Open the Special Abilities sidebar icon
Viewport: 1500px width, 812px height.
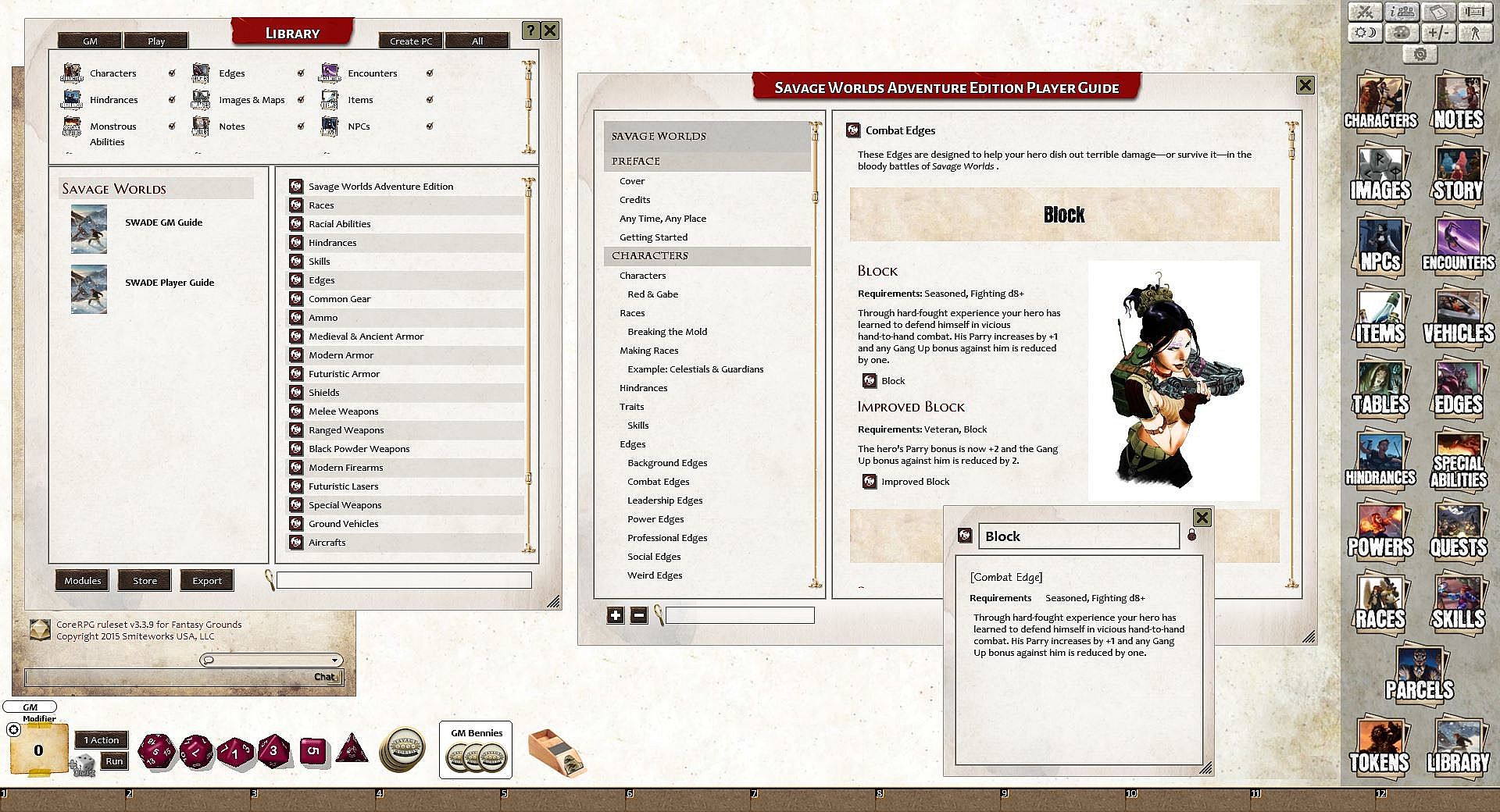(x=1458, y=460)
